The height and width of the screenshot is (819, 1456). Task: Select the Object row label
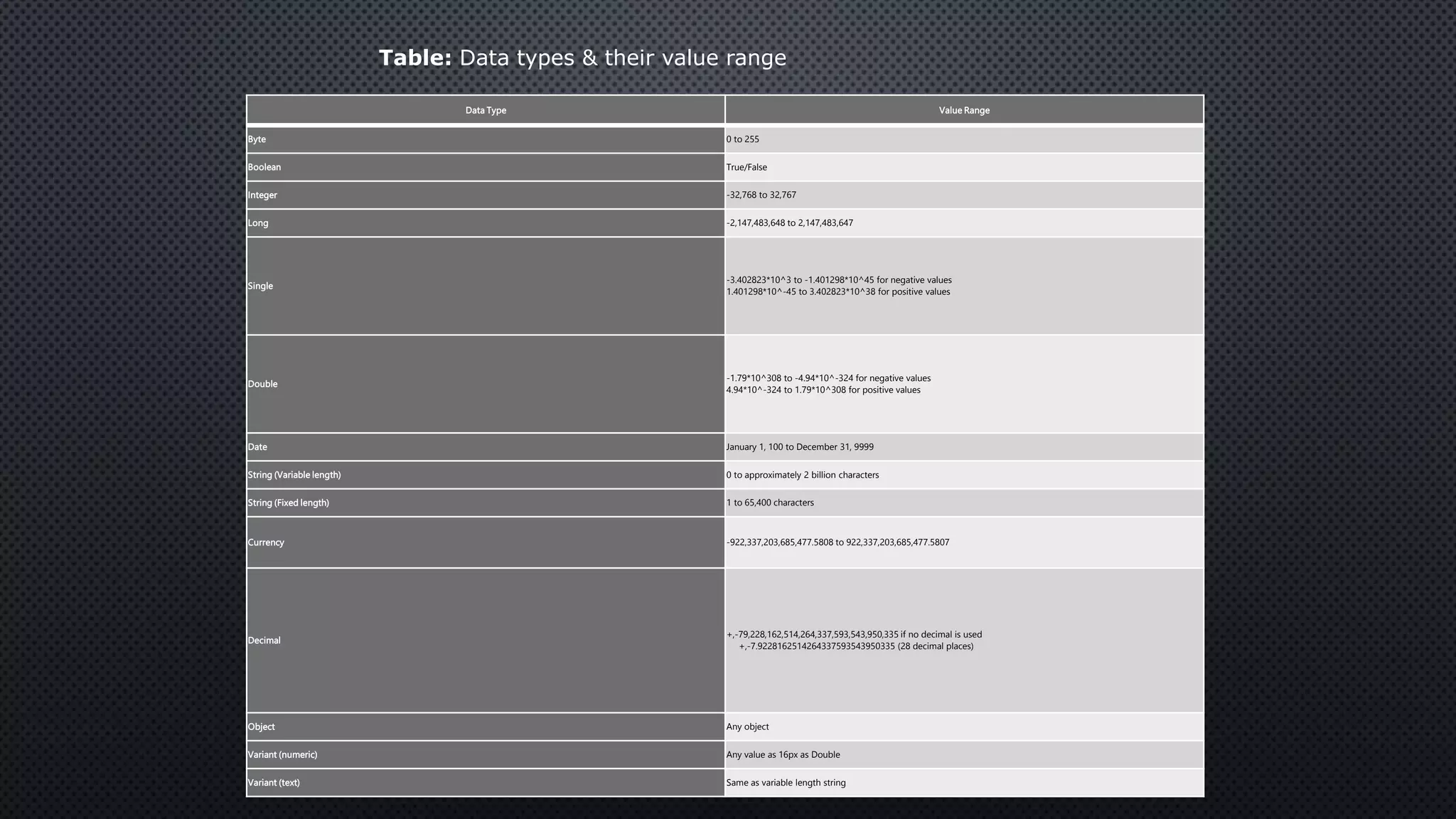pos(261,727)
